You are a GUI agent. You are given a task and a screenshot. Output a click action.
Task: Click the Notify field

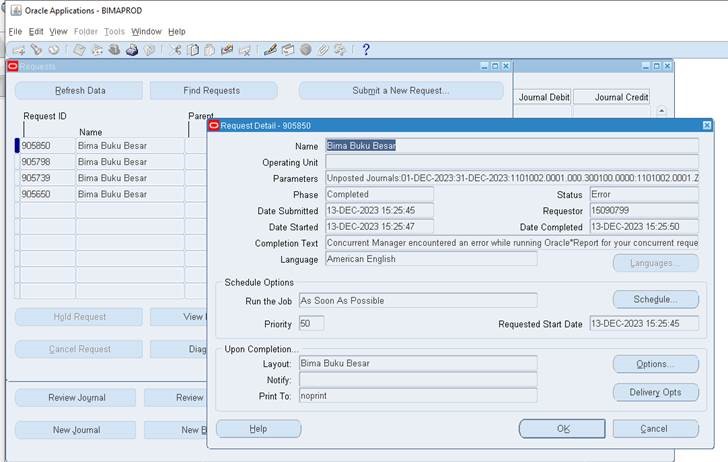[418, 380]
